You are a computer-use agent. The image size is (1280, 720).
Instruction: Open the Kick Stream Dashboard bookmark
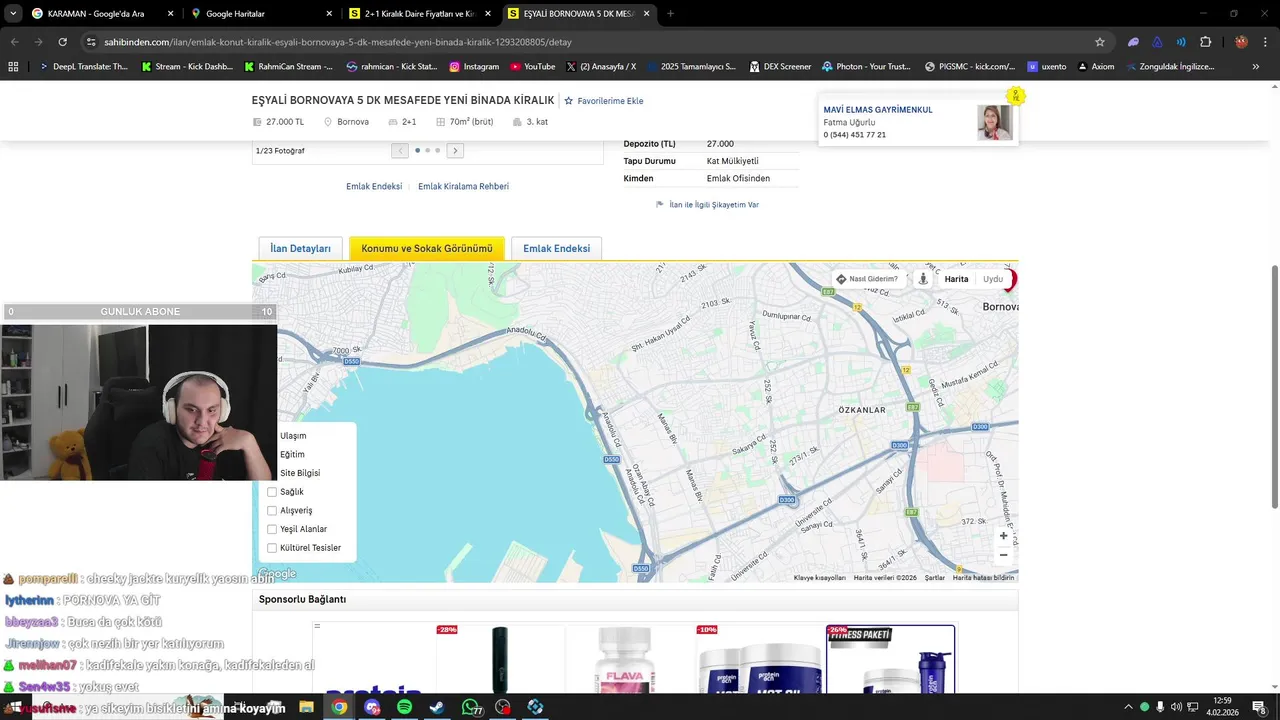coord(187,67)
